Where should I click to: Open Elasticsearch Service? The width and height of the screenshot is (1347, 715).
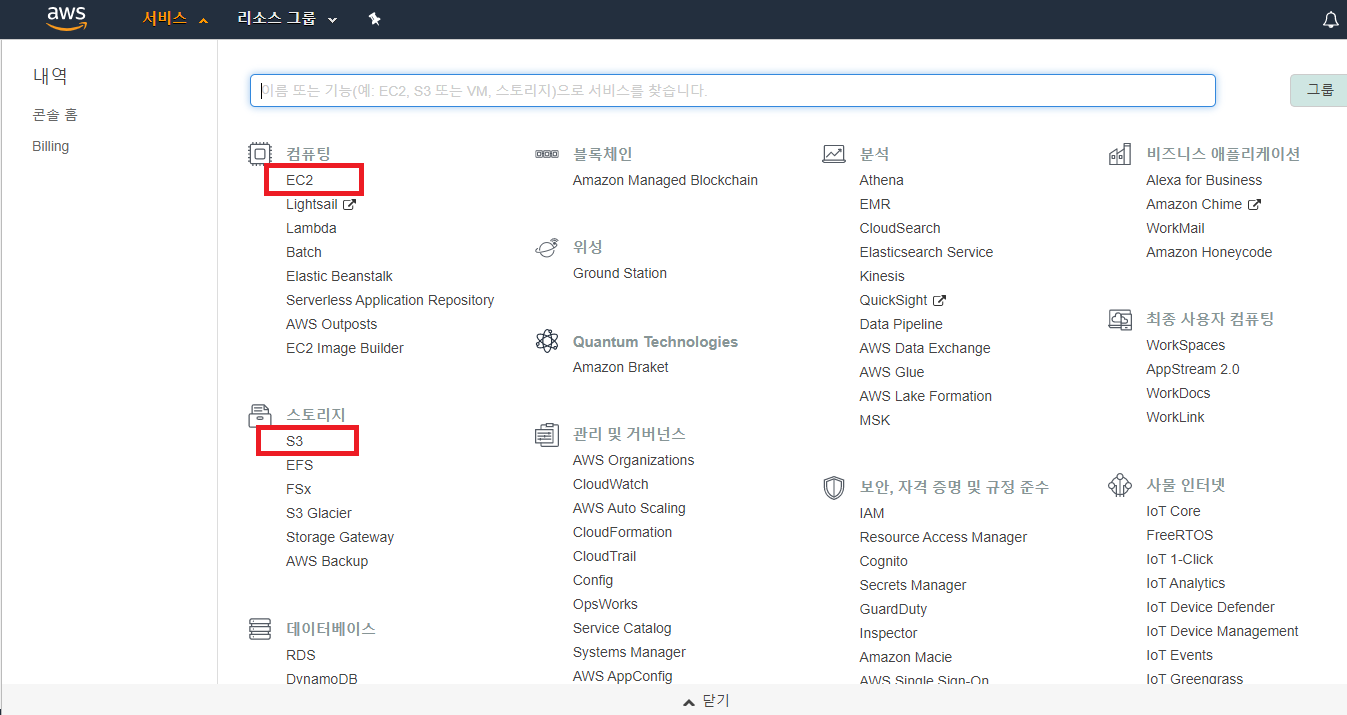click(926, 252)
